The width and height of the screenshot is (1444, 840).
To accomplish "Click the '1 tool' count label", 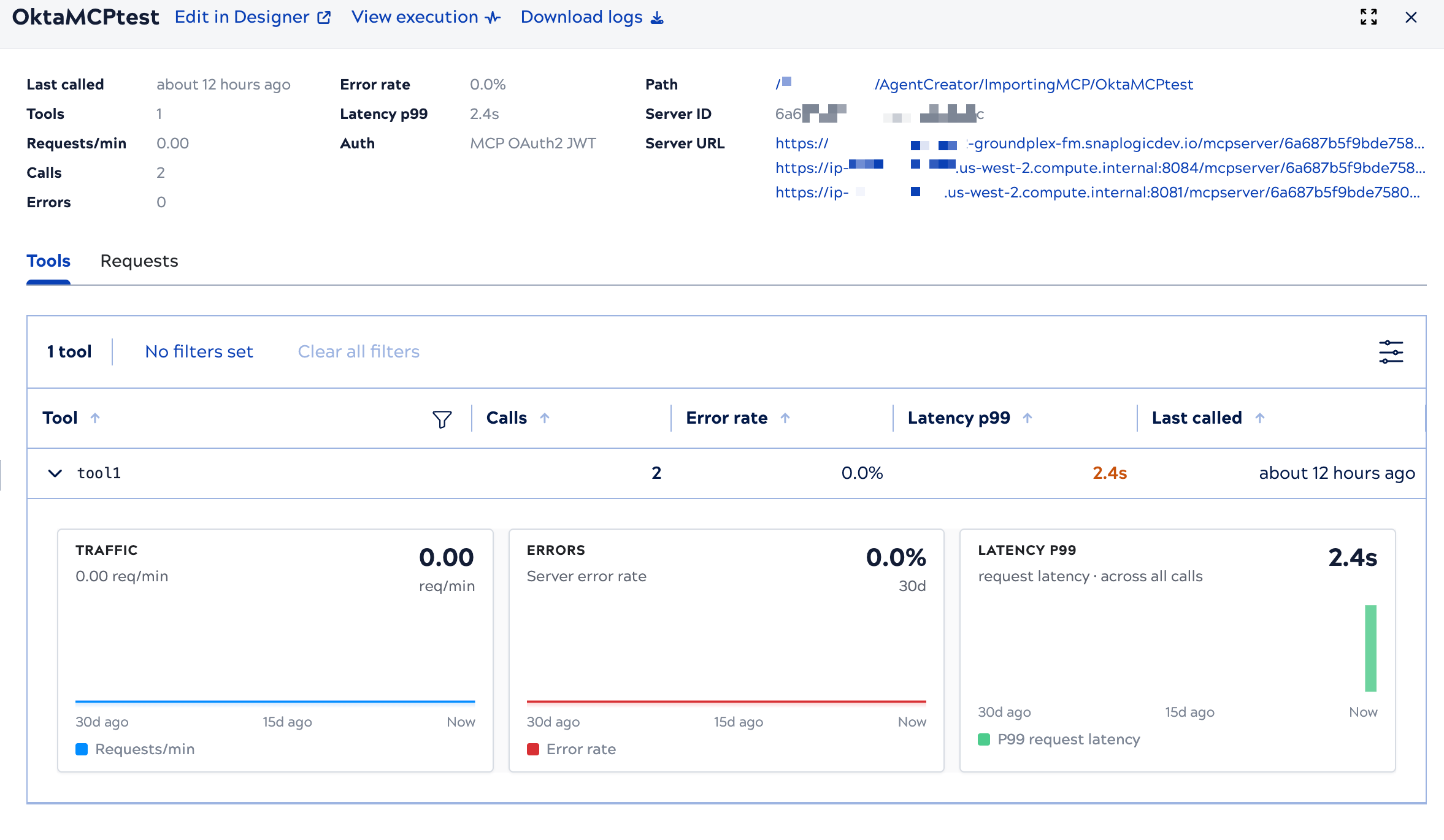I will [x=69, y=352].
